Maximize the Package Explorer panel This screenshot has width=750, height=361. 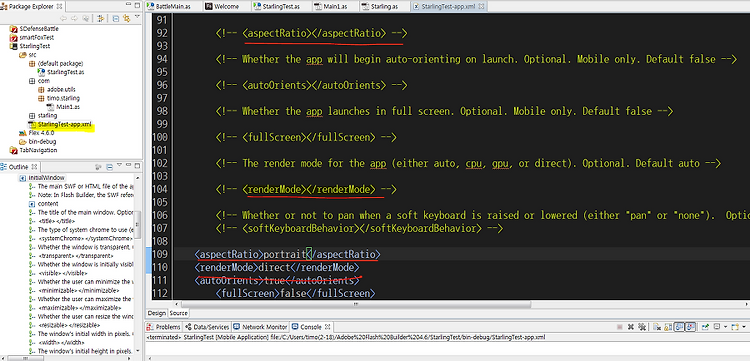point(137,6)
